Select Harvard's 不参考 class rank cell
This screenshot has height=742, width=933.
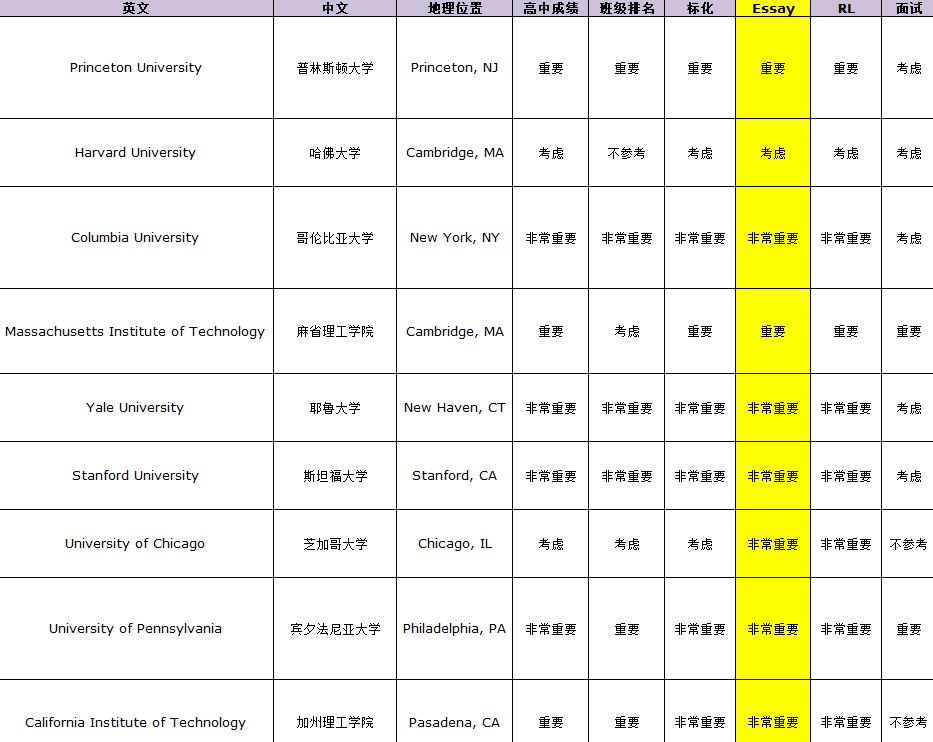click(x=627, y=152)
